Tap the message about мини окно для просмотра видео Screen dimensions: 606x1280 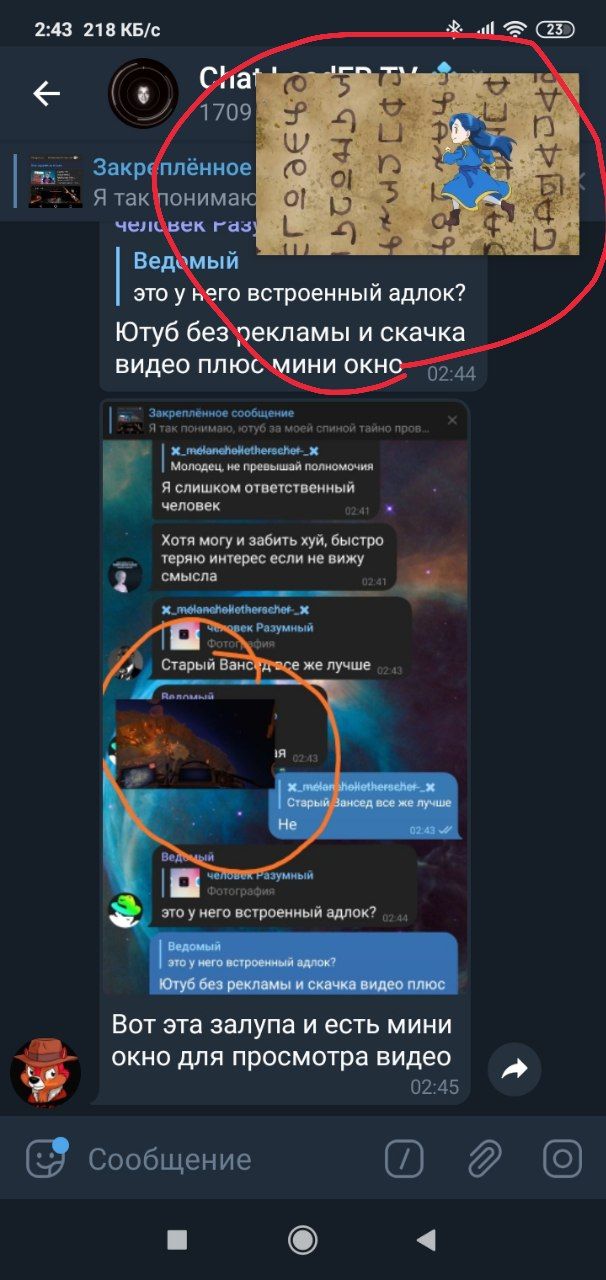tap(282, 1041)
